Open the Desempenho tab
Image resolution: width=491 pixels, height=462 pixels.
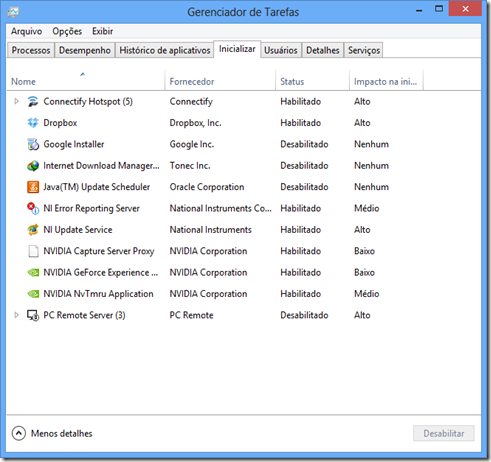[x=85, y=50]
